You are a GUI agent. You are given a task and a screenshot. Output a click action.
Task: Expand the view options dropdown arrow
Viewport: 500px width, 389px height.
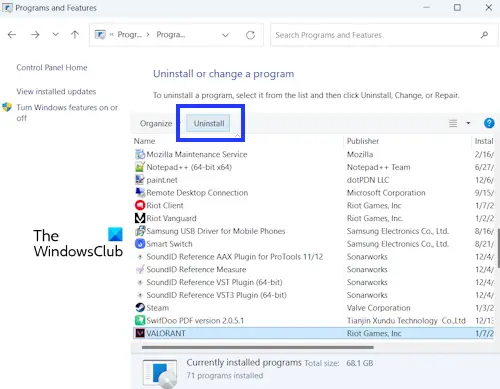(x=468, y=123)
